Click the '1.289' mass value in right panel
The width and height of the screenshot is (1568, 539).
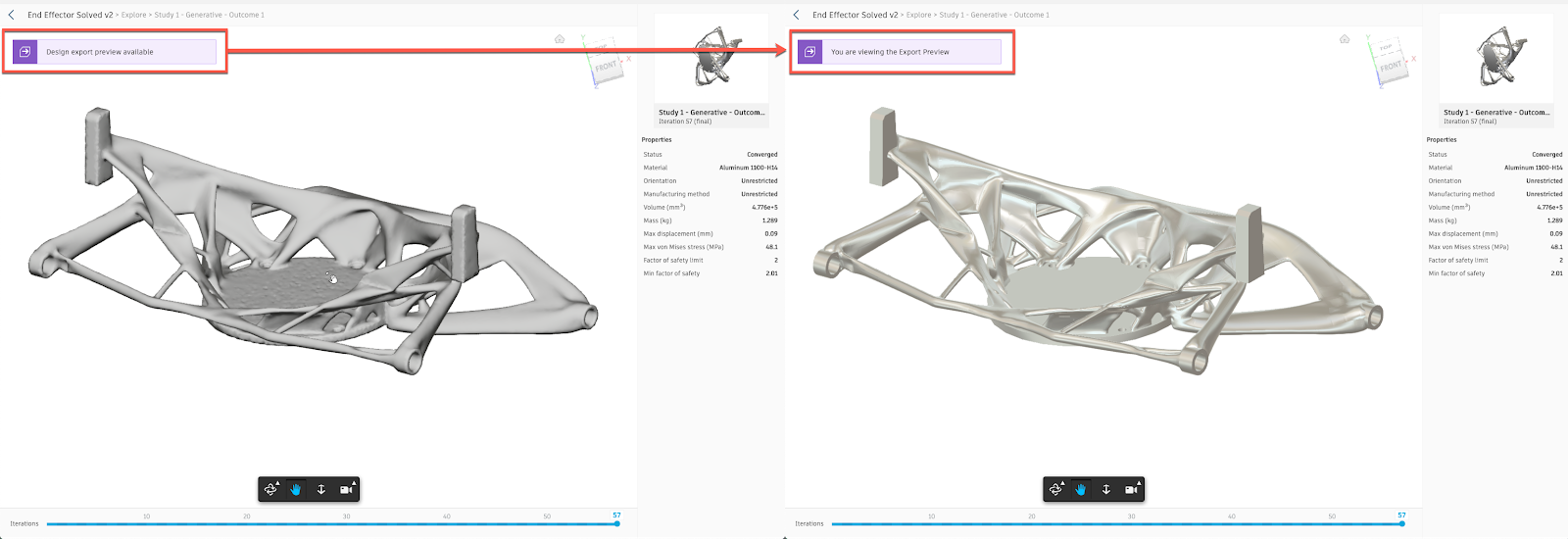tap(1554, 220)
